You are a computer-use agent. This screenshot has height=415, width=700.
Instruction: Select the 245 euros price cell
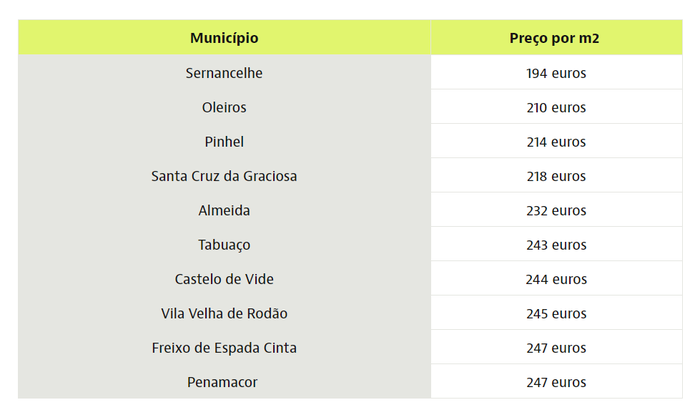[x=556, y=314]
